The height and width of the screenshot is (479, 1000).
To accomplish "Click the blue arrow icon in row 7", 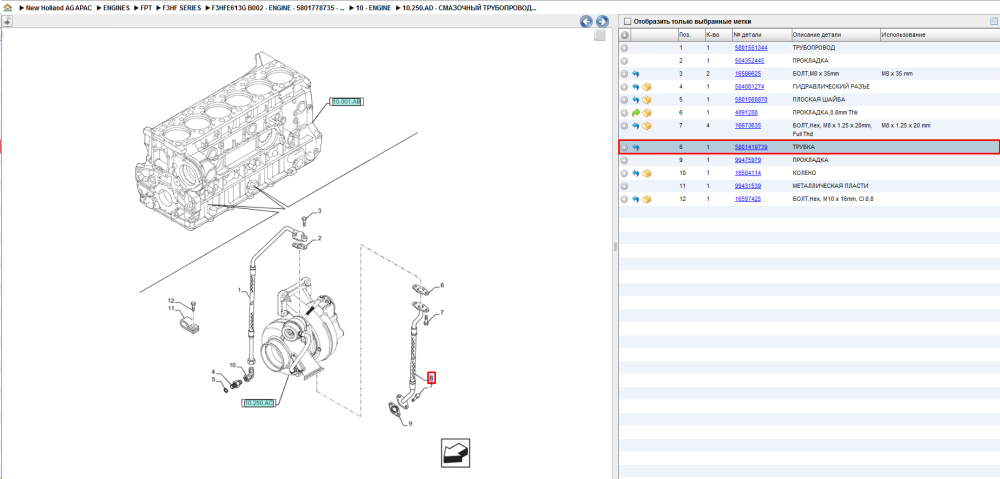I will pos(636,126).
